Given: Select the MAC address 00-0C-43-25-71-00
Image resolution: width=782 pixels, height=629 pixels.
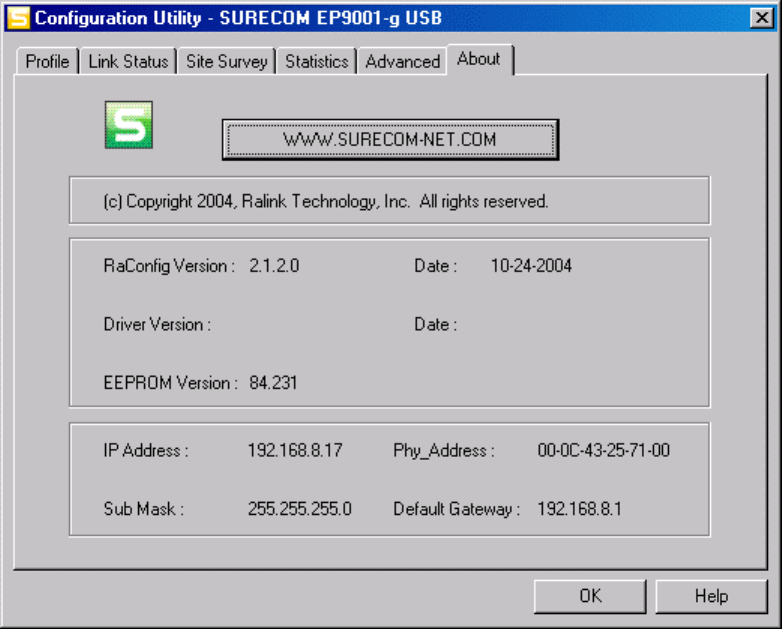Looking at the screenshot, I should [603, 450].
